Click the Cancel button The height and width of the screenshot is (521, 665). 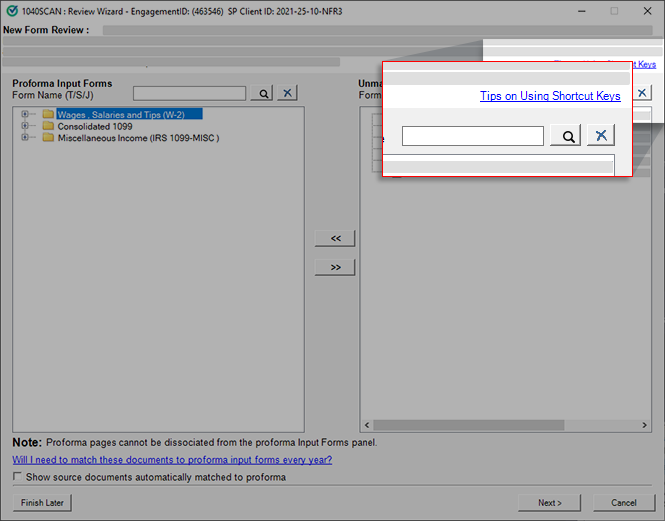[x=623, y=503]
